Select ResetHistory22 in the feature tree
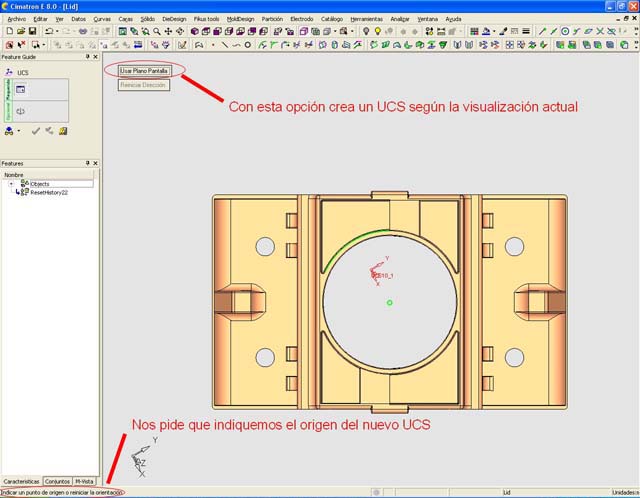640x498 pixels. pyautogui.click(x=48, y=192)
